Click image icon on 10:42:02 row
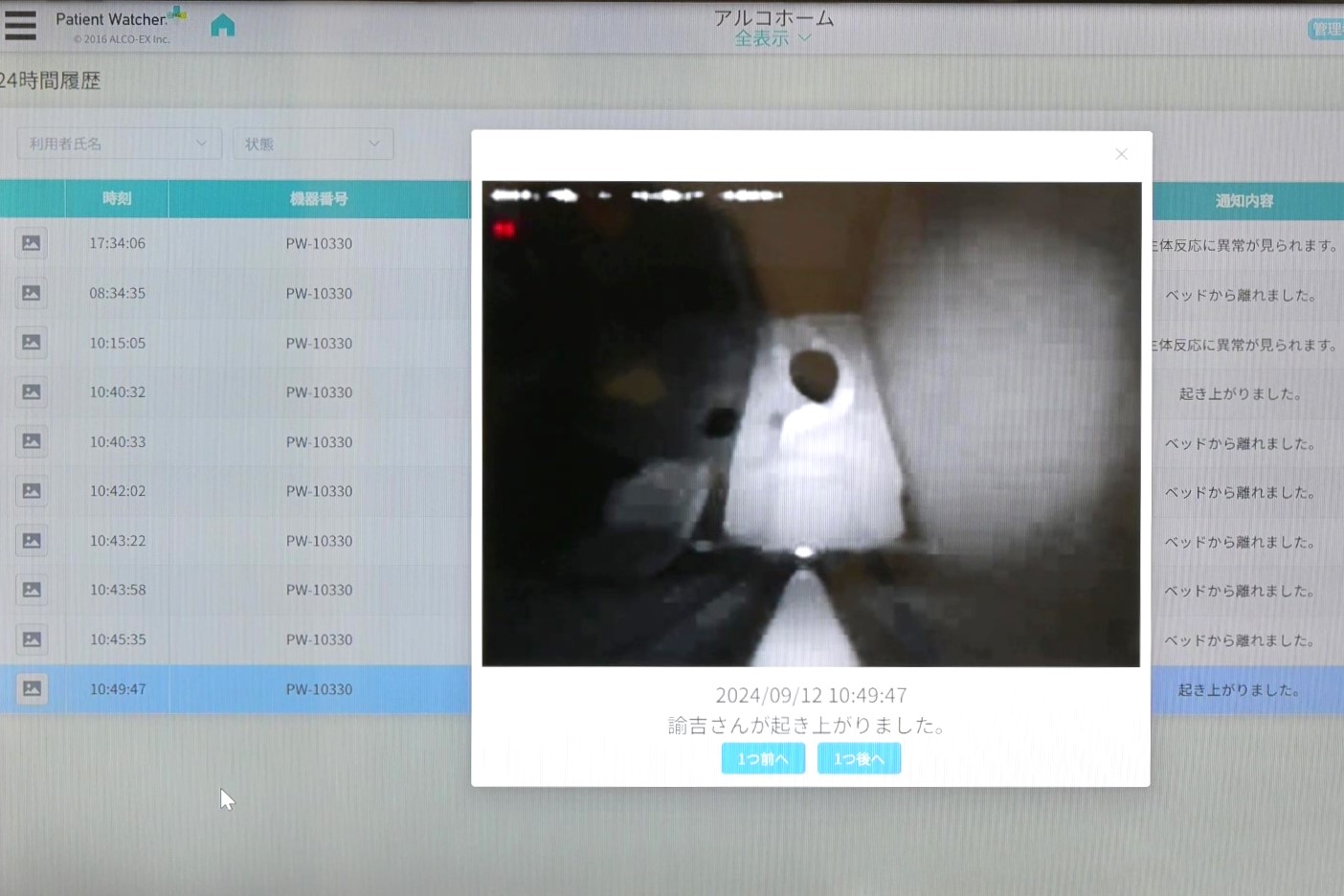 (x=32, y=491)
